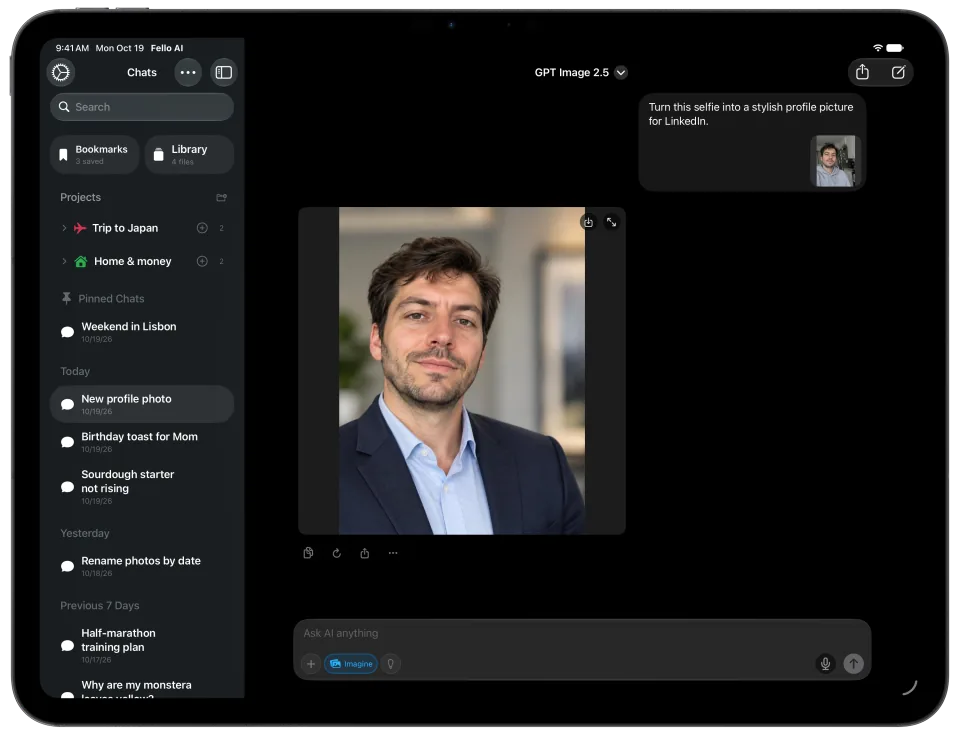Image resolution: width=960 pixels, height=736 pixels.
Task: Click the Previous 7 Days label
Action: [x=100, y=606]
